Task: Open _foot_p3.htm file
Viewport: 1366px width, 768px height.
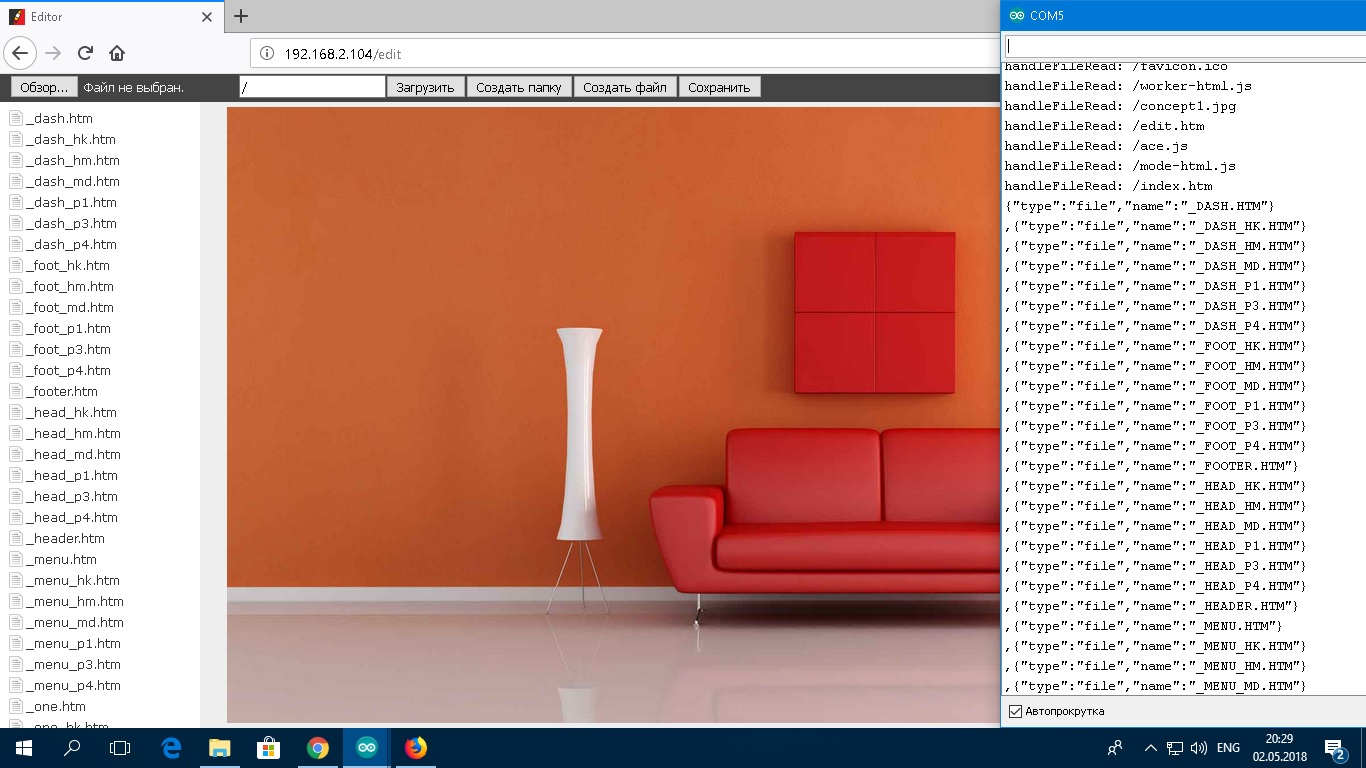Action: point(68,349)
